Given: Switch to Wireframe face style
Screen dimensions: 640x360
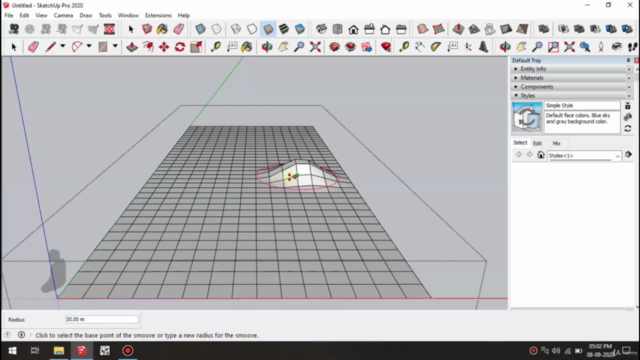Looking at the screenshot, I should coord(236,29).
